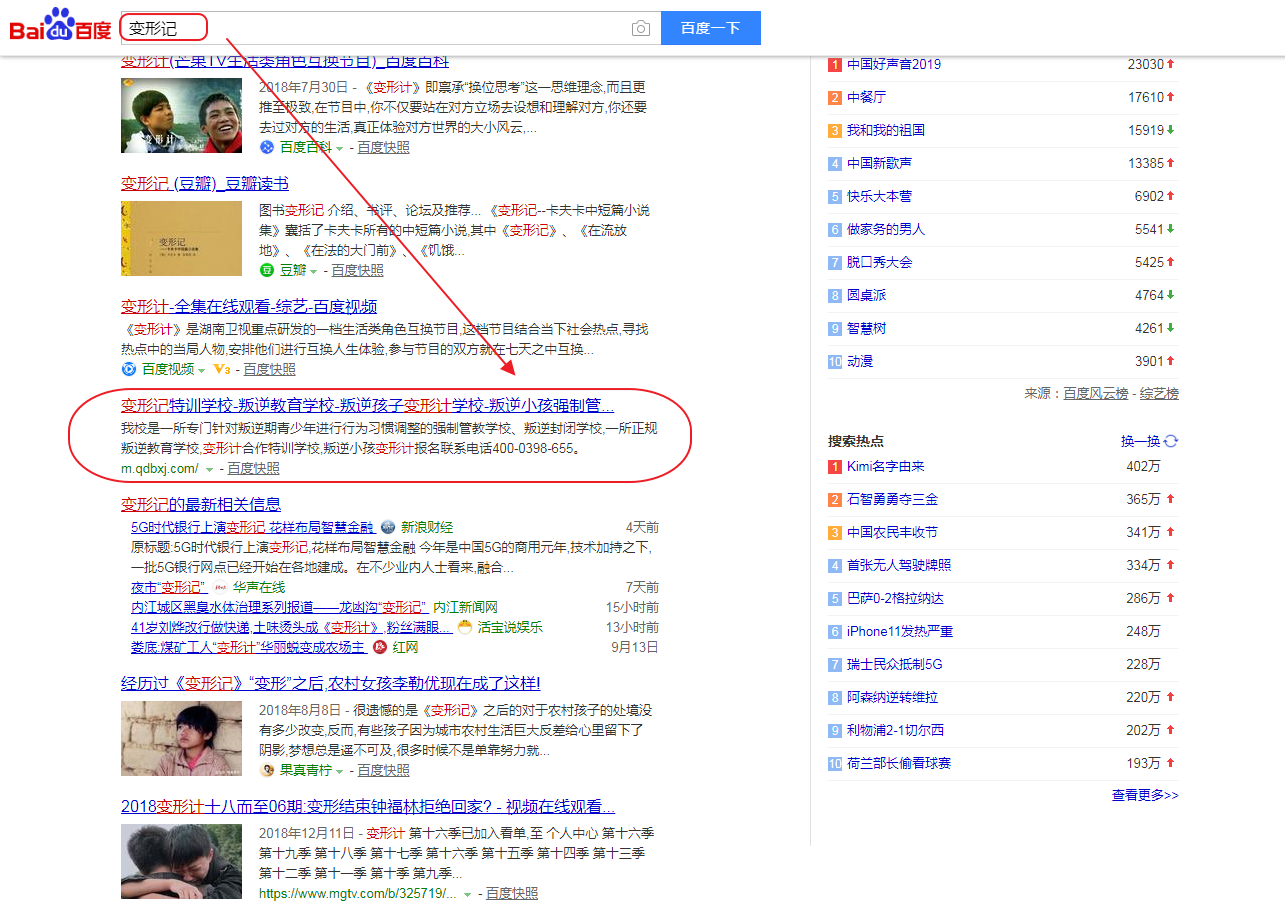Click the 百度一下 search button

pos(711,28)
